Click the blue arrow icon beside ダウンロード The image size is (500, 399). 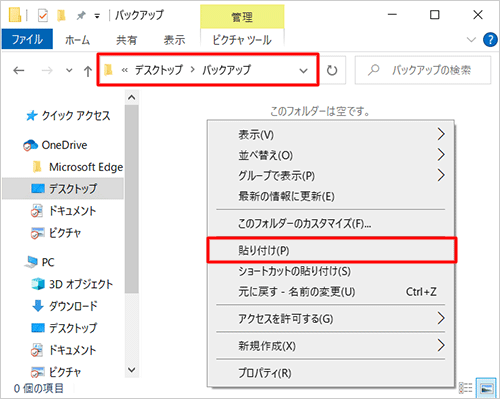(x=38, y=306)
